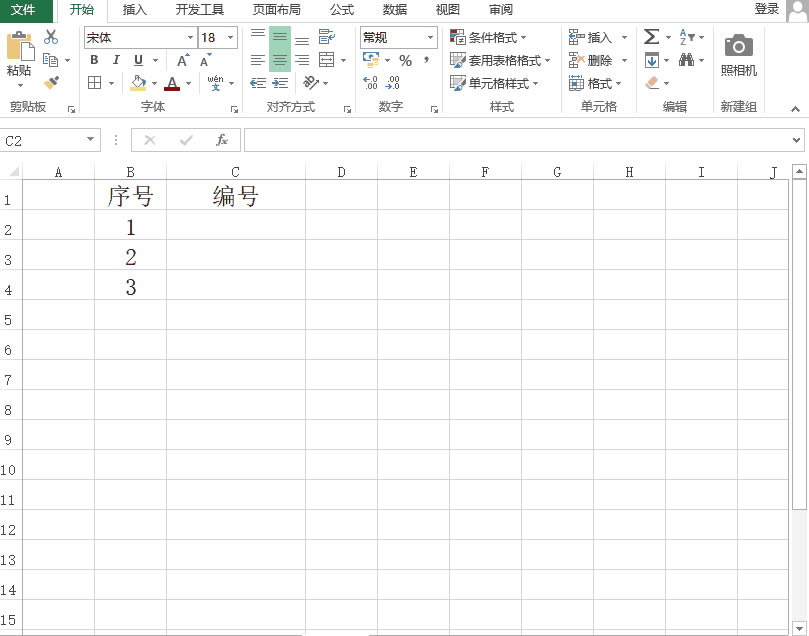Decrease indent in alignment group
This screenshot has width=809, height=636.
pyautogui.click(x=258, y=83)
